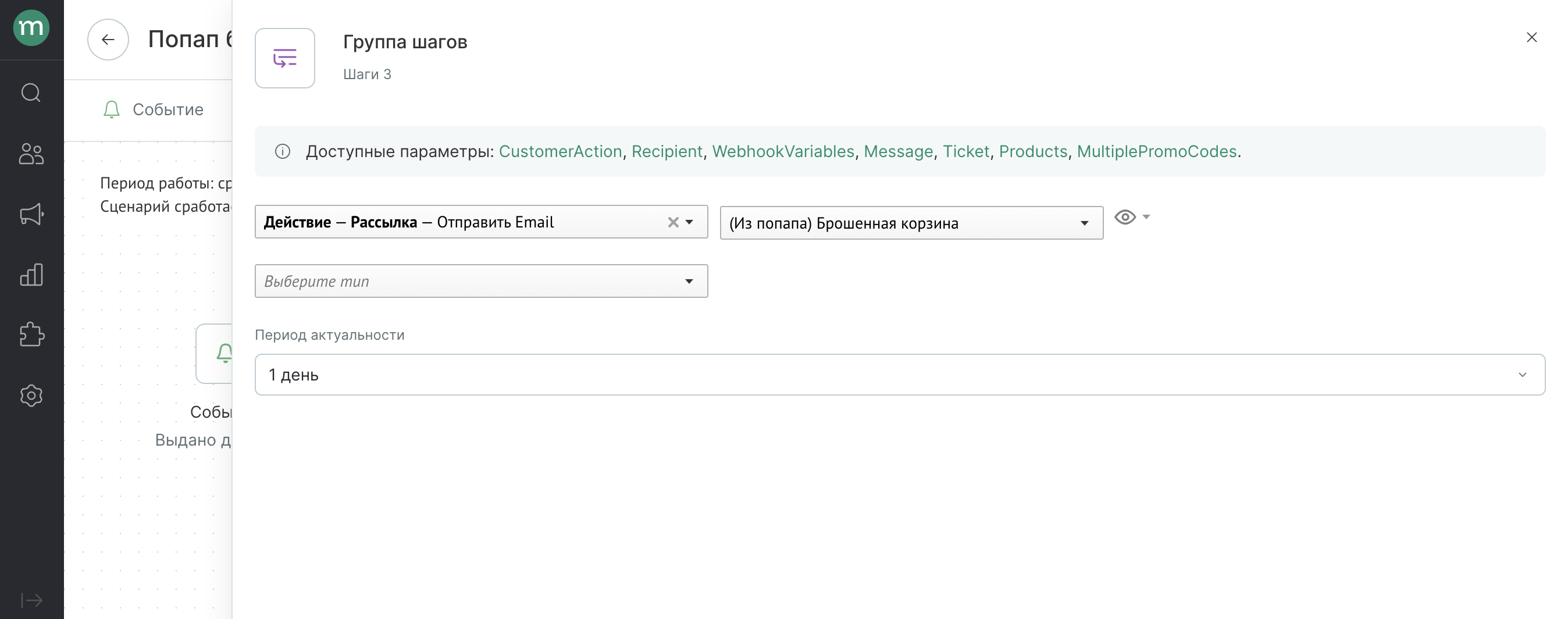Screen dimensions: 1568x619
Task: Expand the arrow next to eye icon
Action: (x=1146, y=217)
